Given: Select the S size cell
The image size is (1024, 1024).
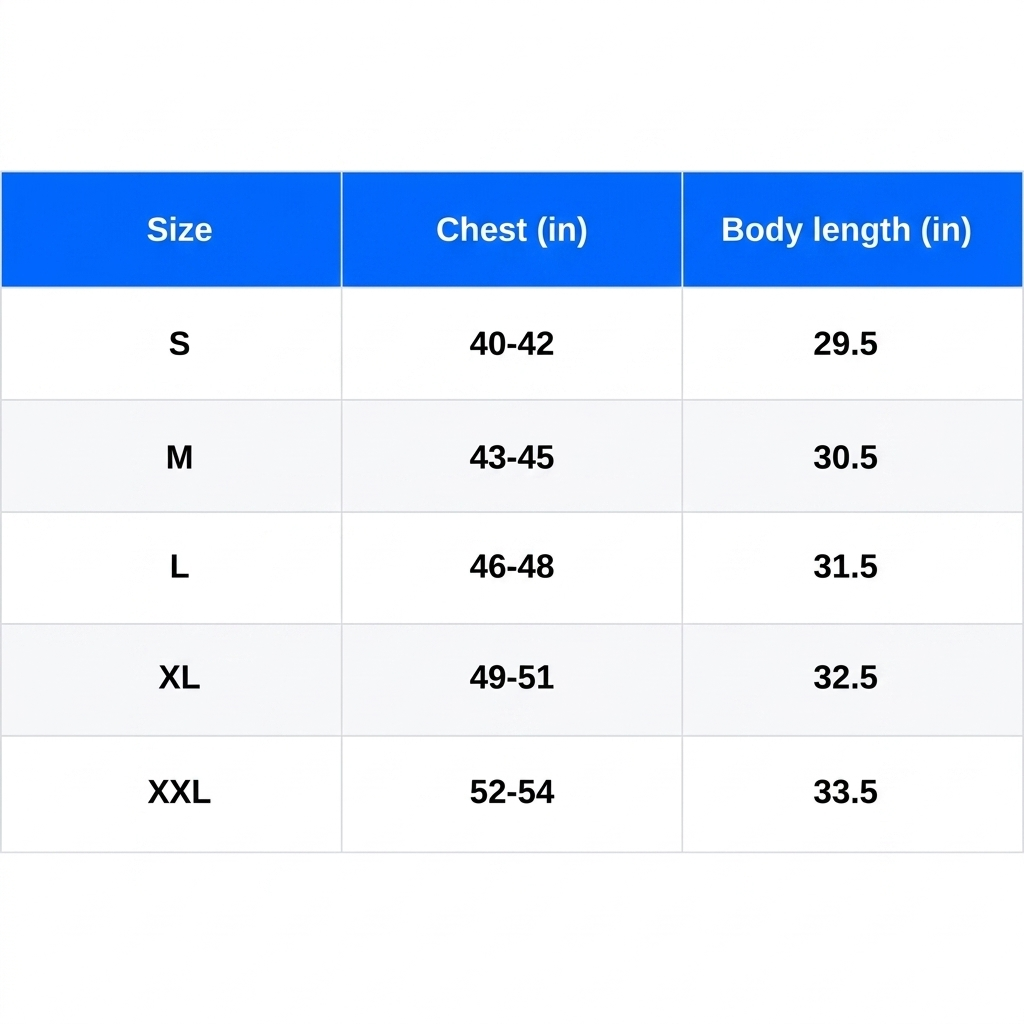Looking at the screenshot, I should pos(171,344).
